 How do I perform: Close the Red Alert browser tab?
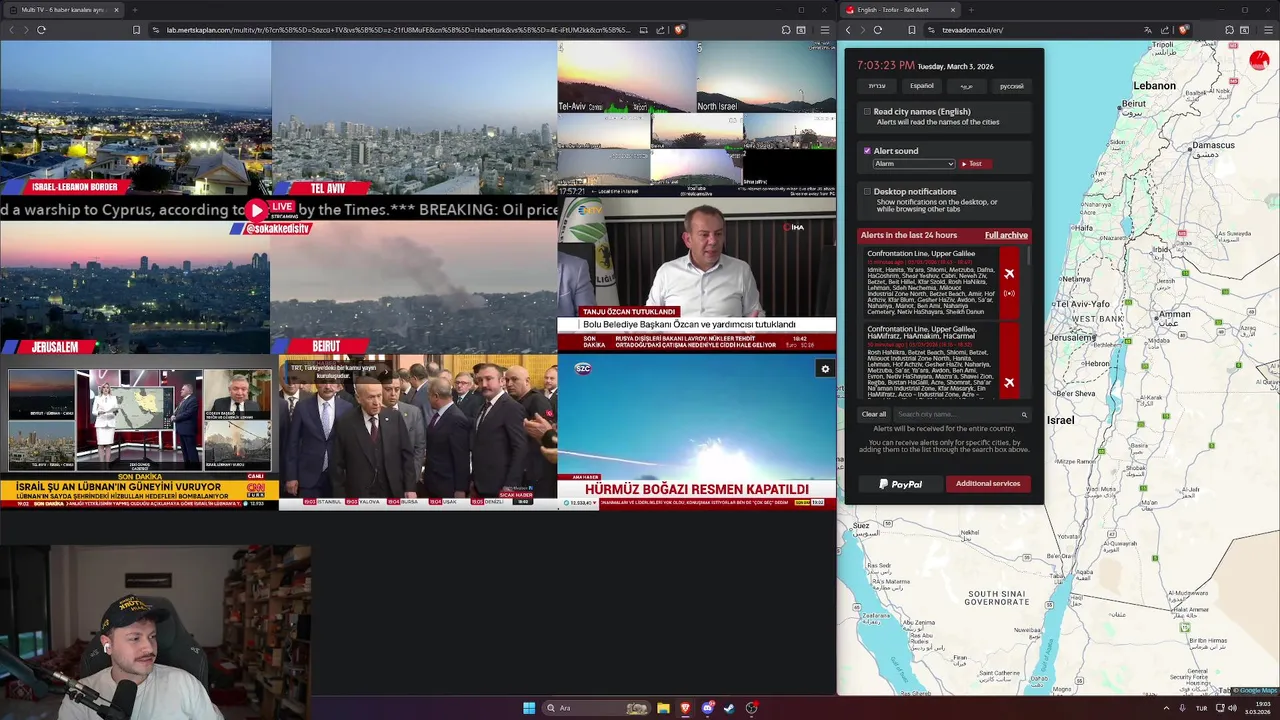pos(952,10)
